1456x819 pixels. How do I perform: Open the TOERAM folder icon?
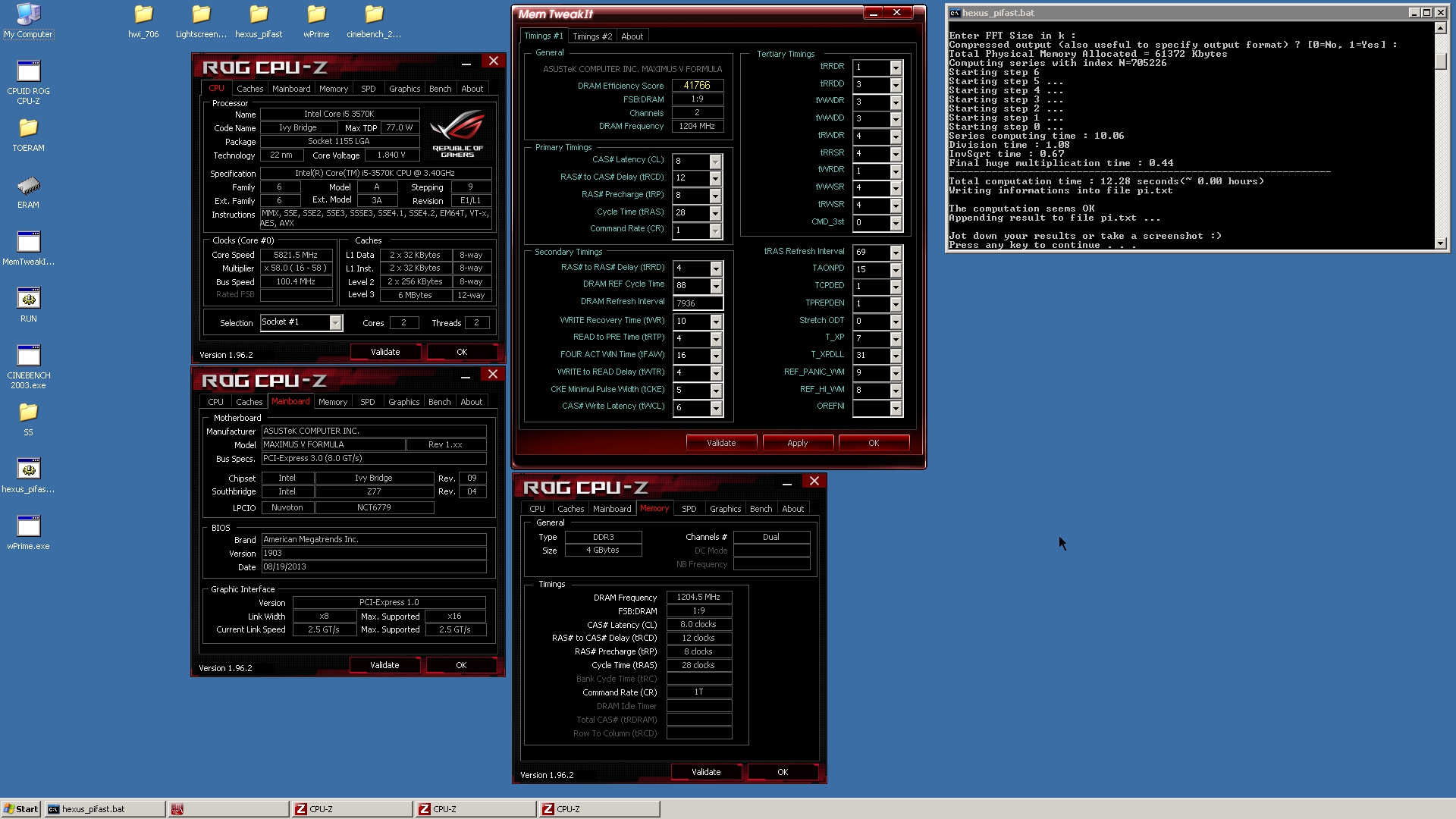[28, 135]
